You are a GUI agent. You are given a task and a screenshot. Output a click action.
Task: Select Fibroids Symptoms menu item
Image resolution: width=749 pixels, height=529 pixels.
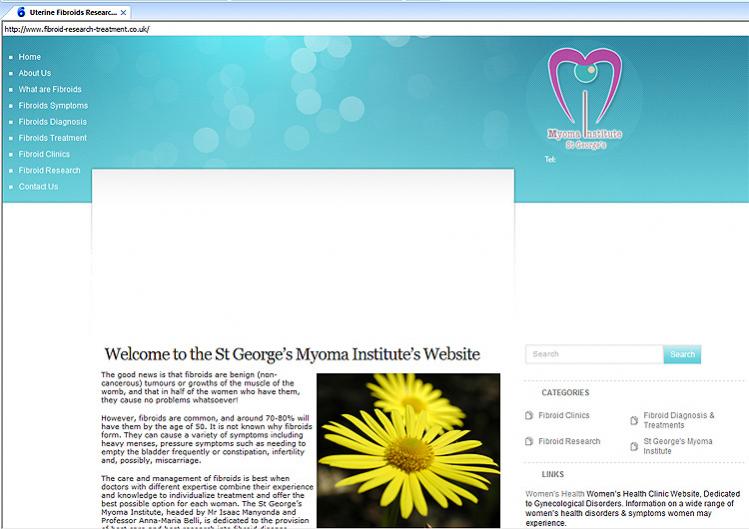[53, 106]
